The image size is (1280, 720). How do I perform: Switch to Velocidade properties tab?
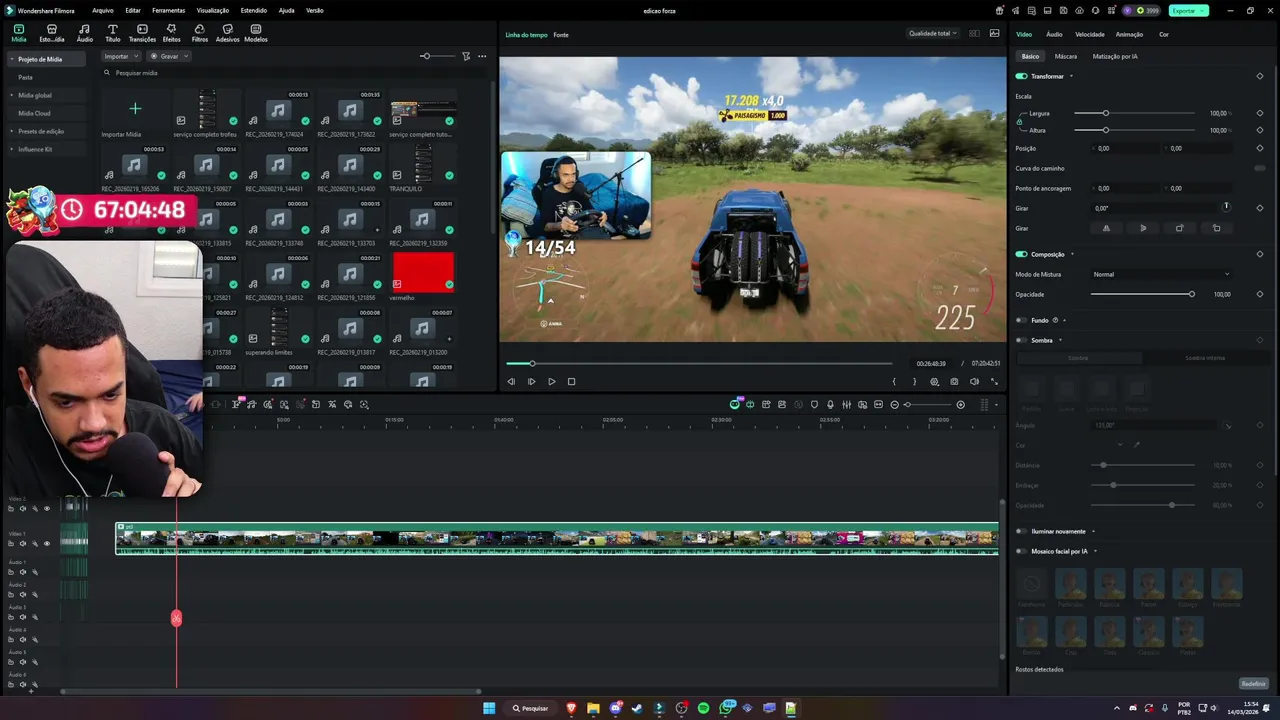click(x=1089, y=34)
